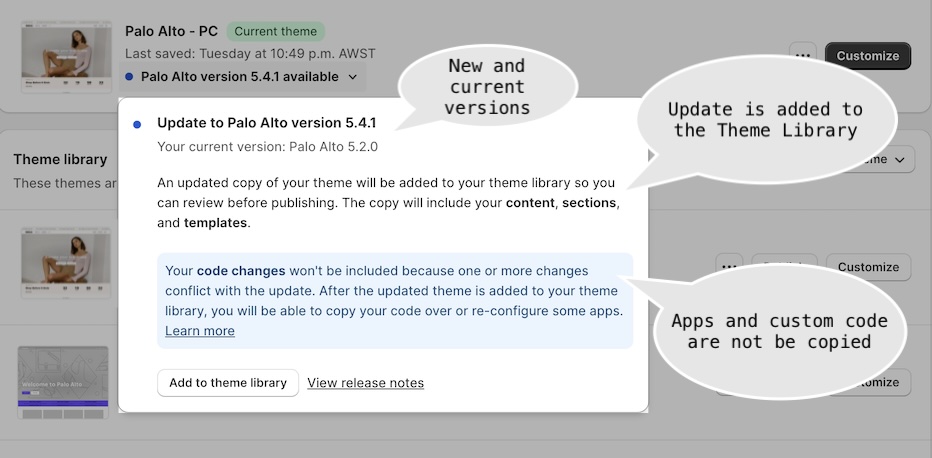Image resolution: width=932 pixels, height=458 pixels.
Task: Click the Theme library heading
Action: coord(60,159)
